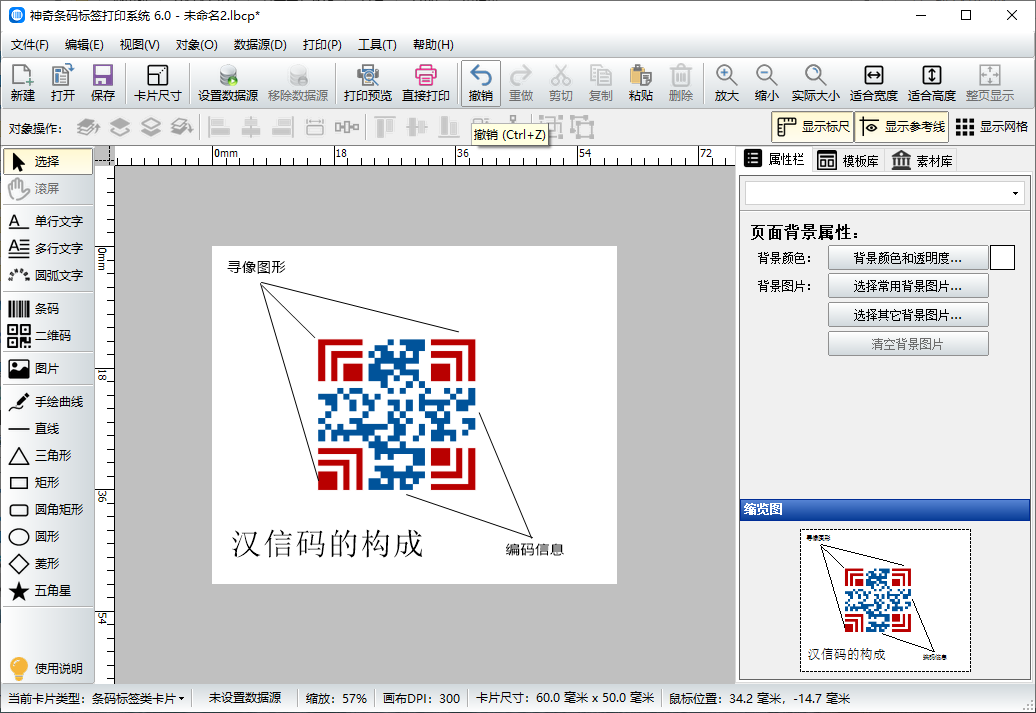Fit the canvas with 适合高度
This screenshot has height=713, width=1036.
pyautogui.click(x=932, y=83)
